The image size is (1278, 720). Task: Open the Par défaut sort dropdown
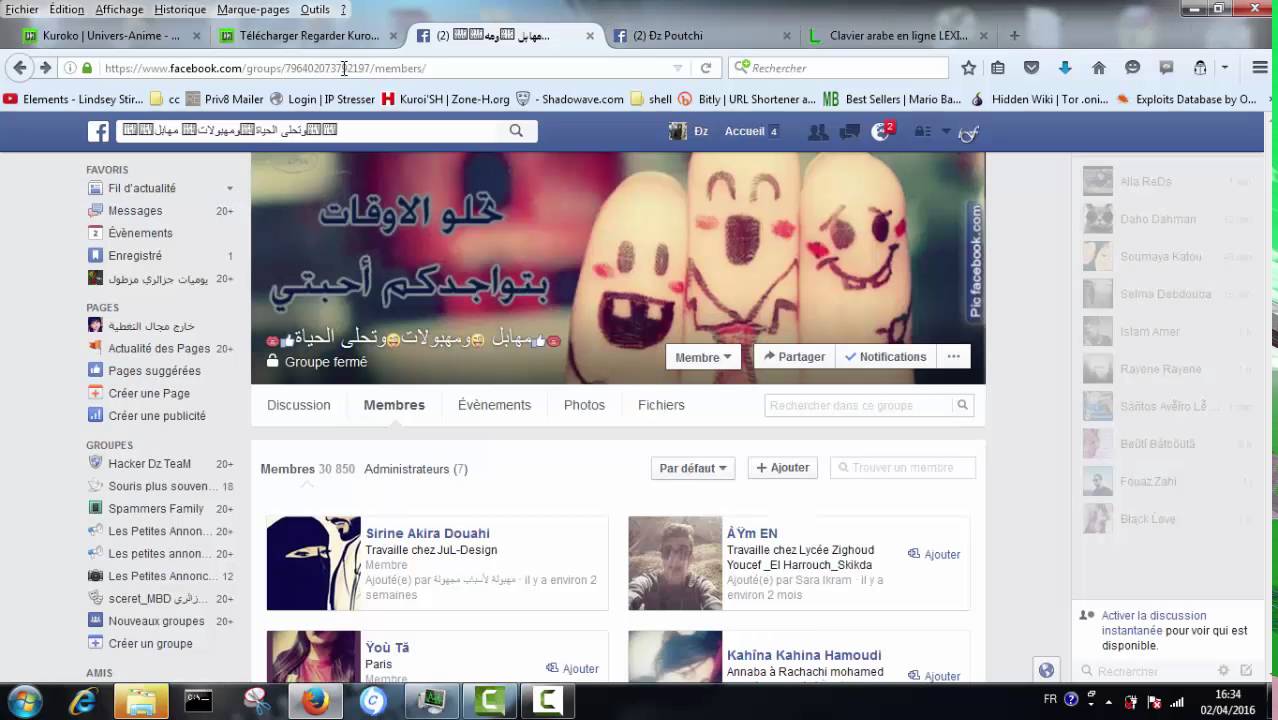pyautogui.click(x=693, y=468)
